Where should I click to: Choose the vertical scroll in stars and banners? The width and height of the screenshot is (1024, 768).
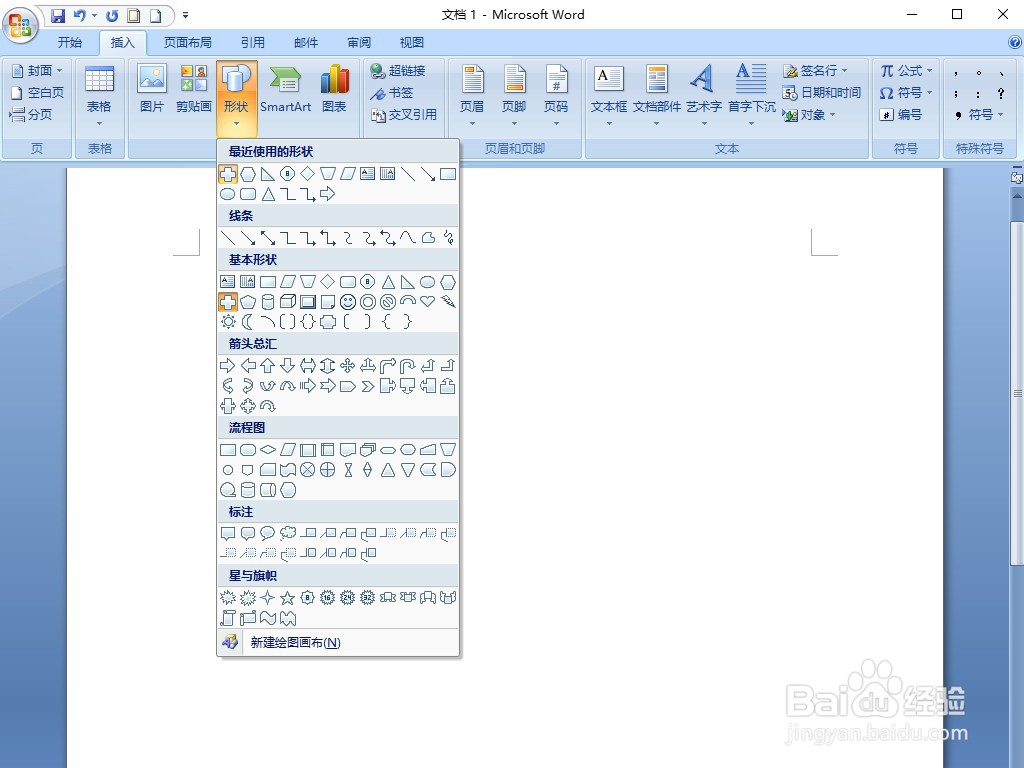click(x=228, y=618)
